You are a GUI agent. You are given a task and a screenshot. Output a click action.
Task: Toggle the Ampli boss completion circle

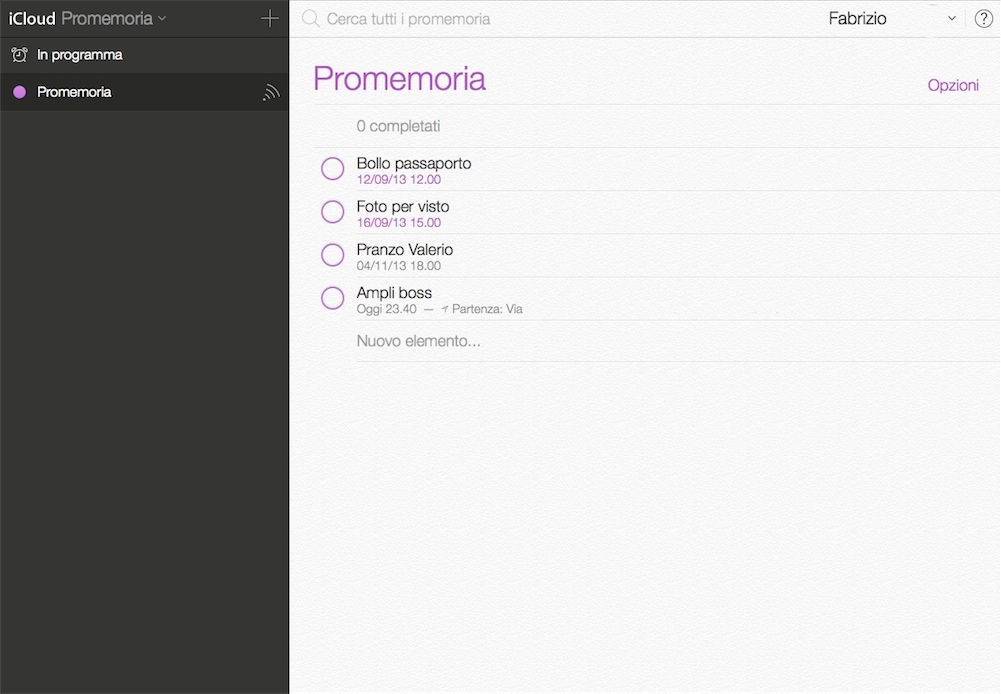pyautogui.click(x=332, y=298)
